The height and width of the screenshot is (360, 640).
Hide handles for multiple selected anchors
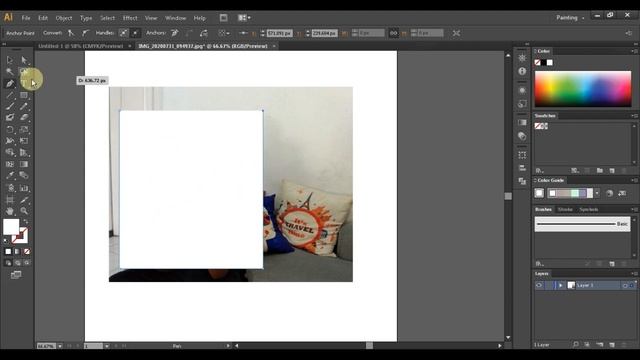[x=135, y=33]
